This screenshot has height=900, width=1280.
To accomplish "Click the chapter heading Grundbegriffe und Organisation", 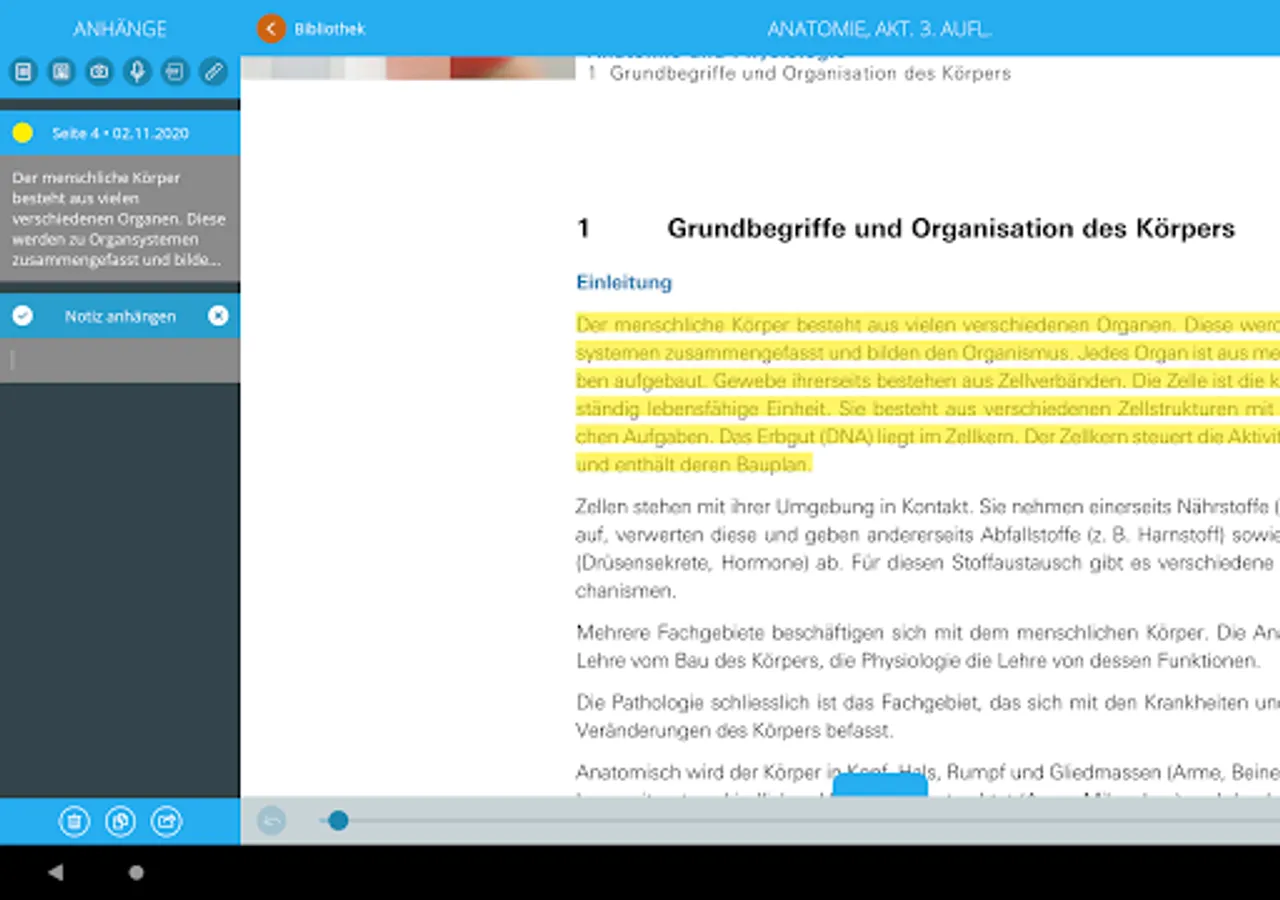I will pyautogui.click(x=951, y=228).
